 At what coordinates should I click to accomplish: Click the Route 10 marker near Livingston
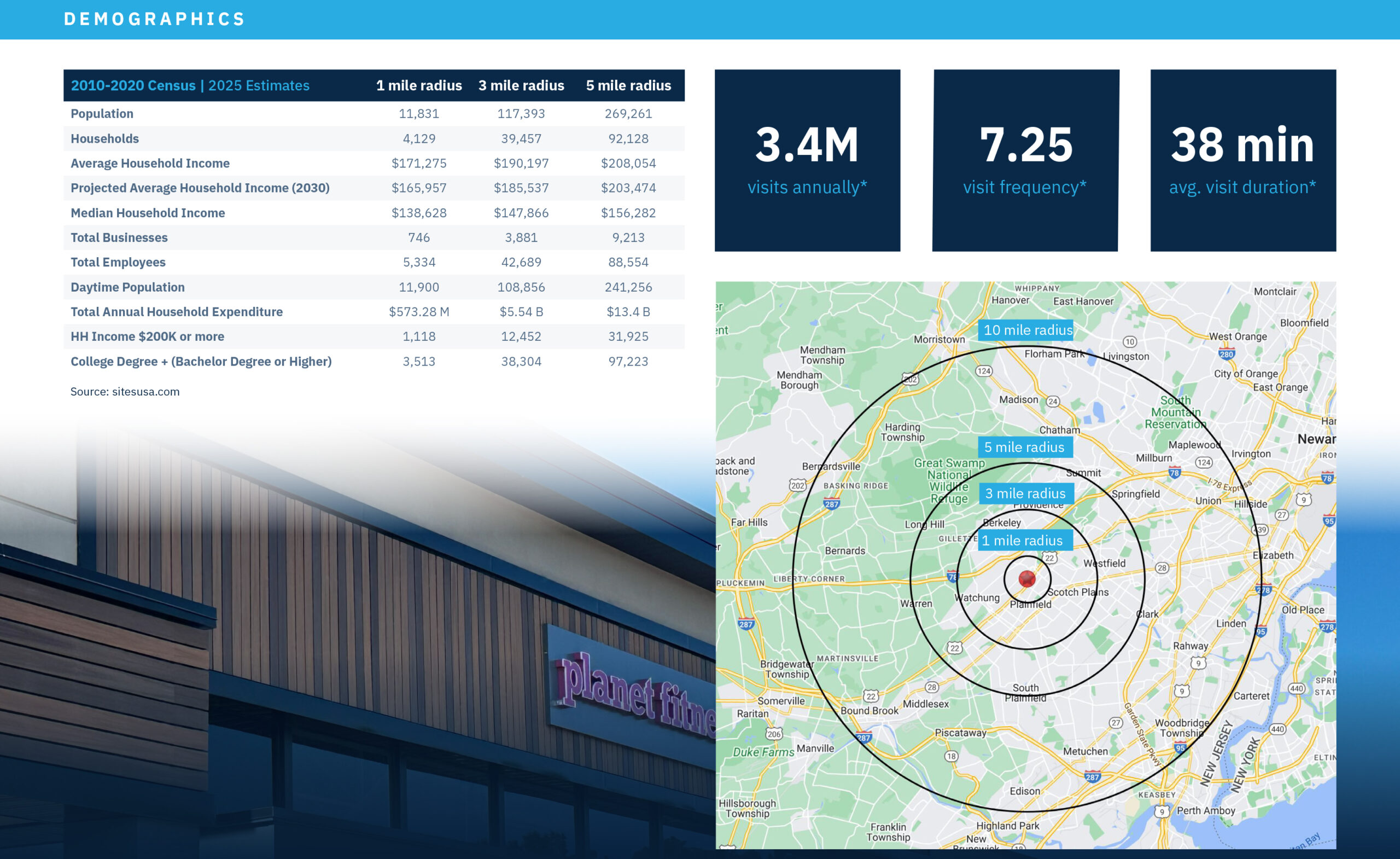[1129, 341]
